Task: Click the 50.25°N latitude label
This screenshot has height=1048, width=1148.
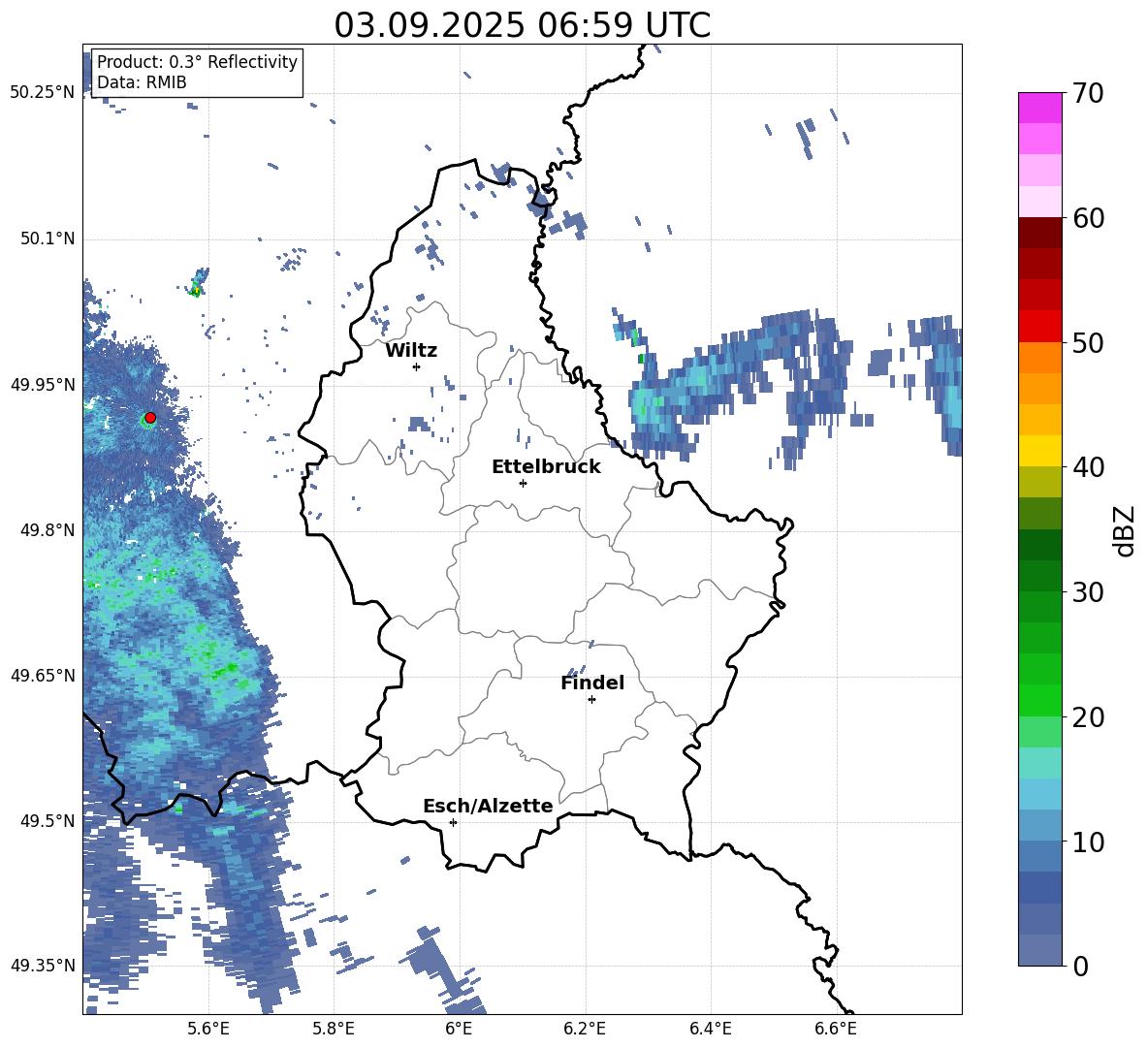Action: coord(43,93)
